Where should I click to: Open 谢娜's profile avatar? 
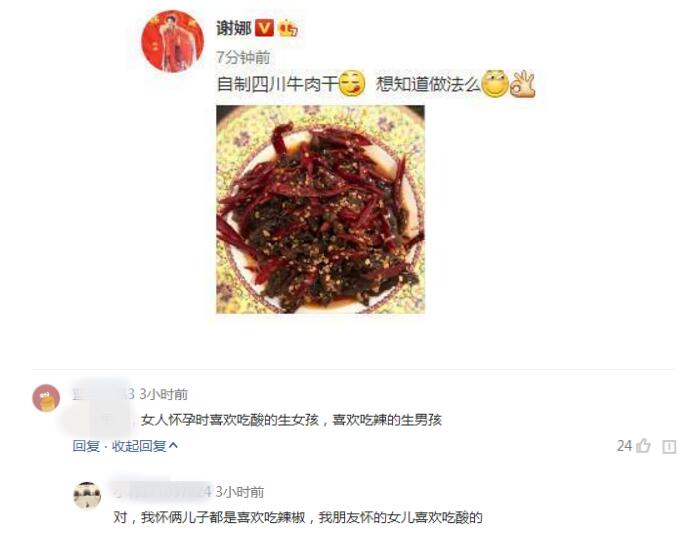(172, 41)
